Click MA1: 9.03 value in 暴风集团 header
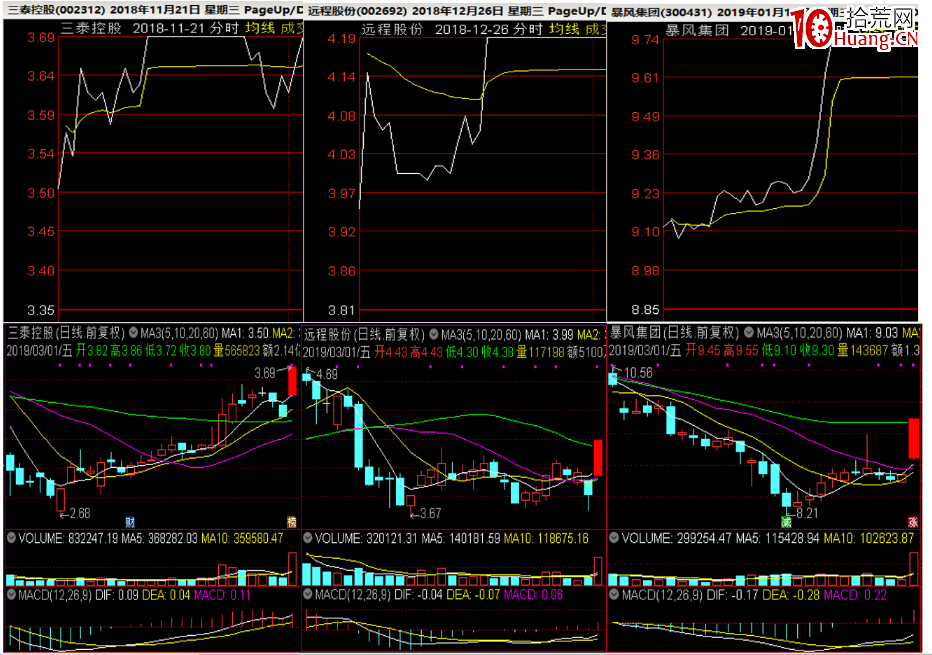The height and width of the screenshot is (655, 932). tap(872, 333)
